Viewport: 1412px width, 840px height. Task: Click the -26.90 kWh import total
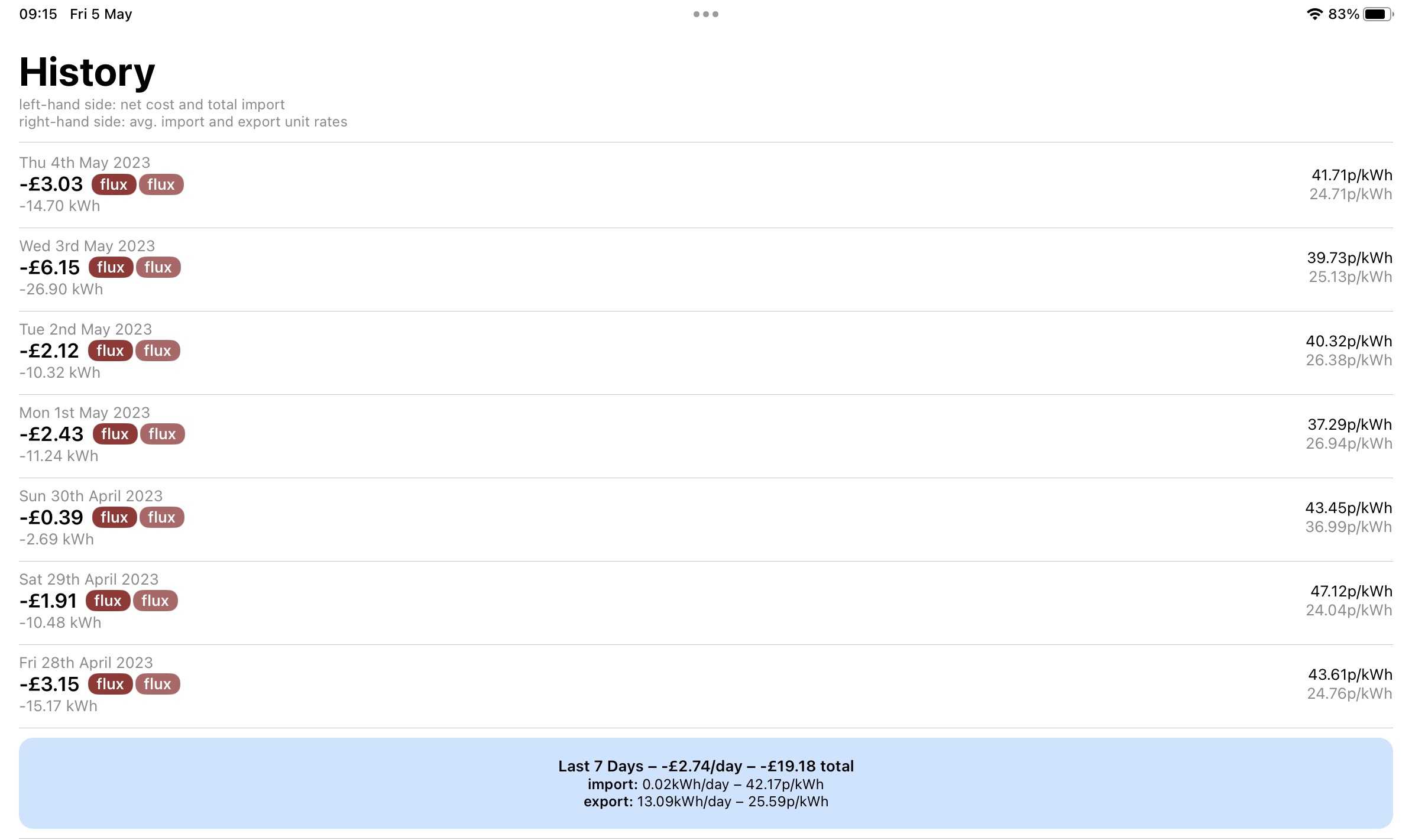click(61, 290)
